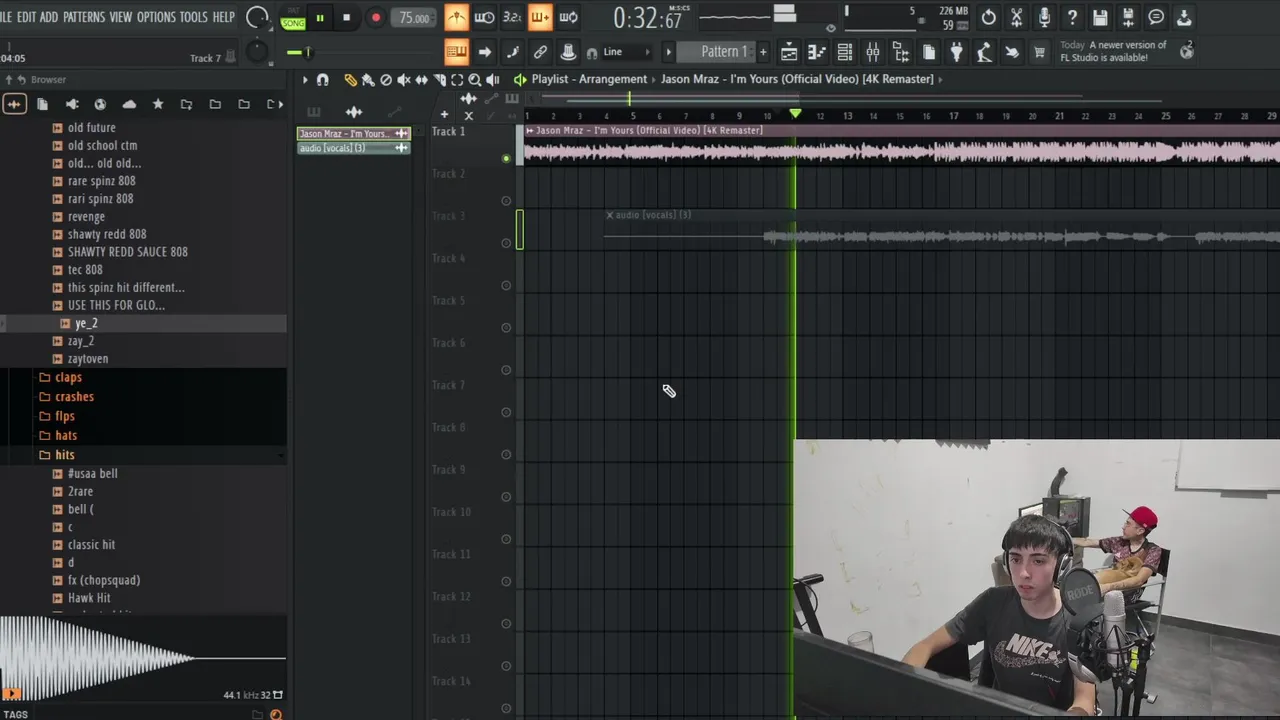
Task: Save project with the floppy disk icon
Action: tap(1100, 17)
